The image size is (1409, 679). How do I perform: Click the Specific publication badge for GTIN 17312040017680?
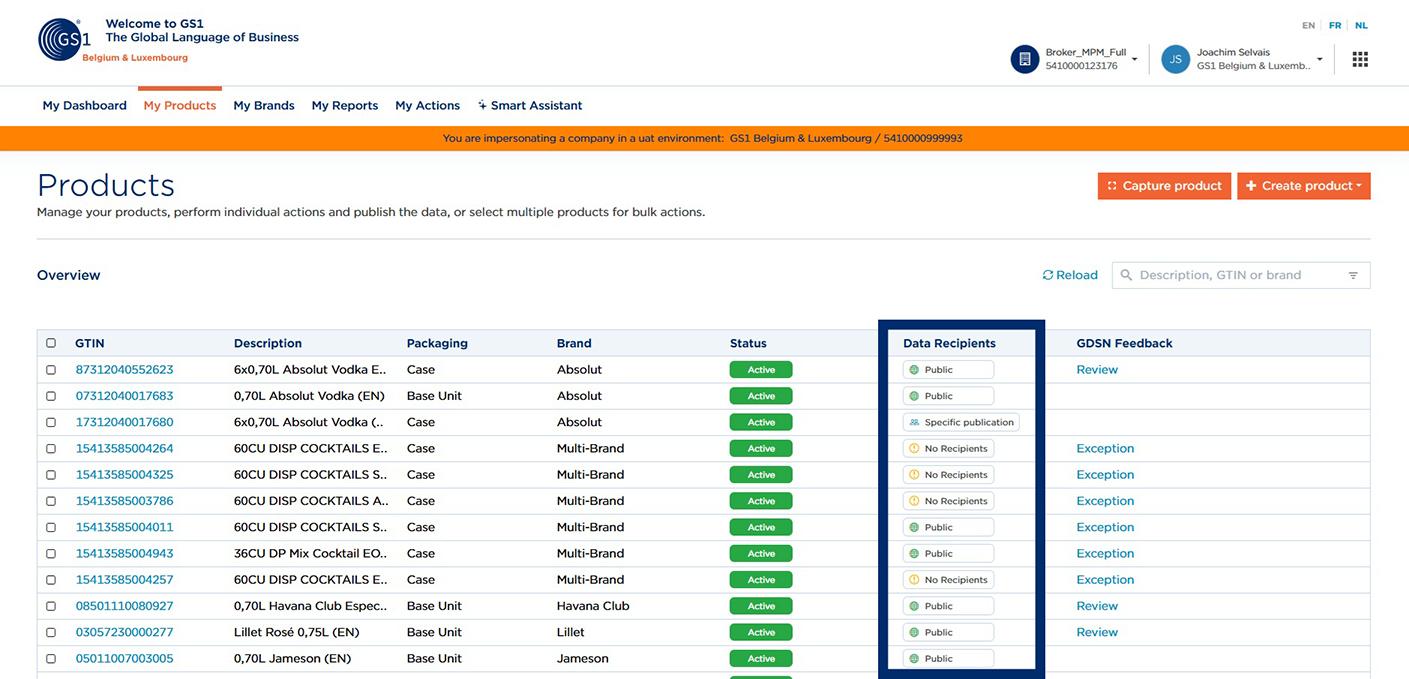point(961,422)
